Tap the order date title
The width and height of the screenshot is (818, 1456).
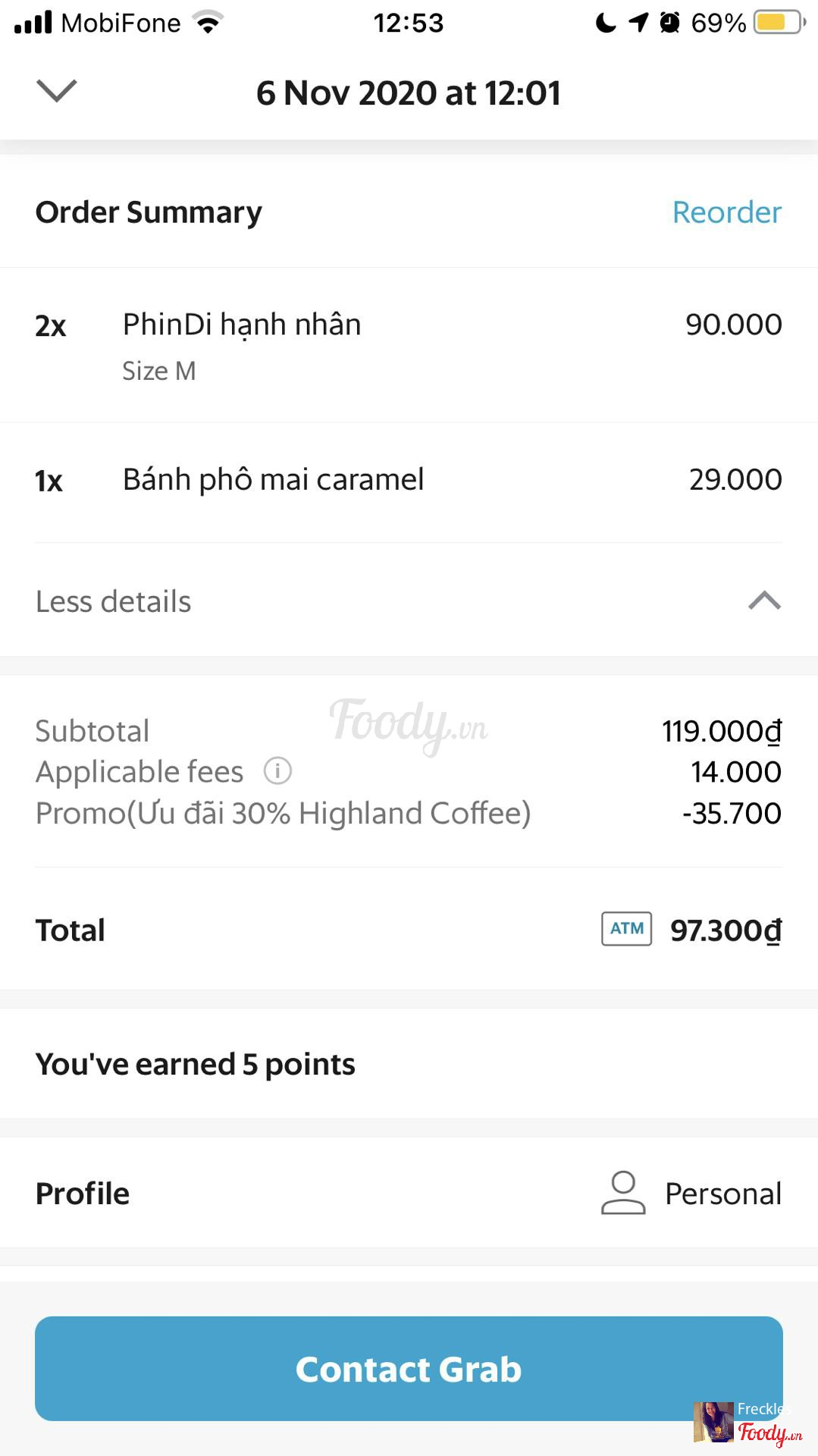409,93
